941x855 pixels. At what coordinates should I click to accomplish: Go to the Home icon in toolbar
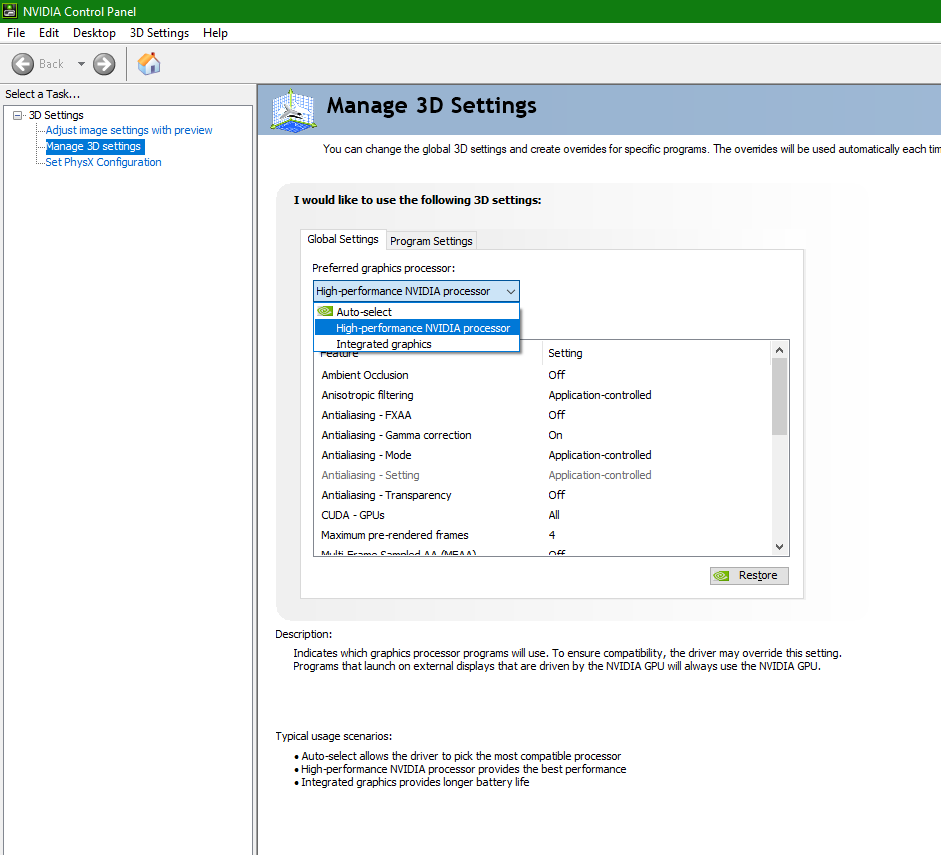149,64
